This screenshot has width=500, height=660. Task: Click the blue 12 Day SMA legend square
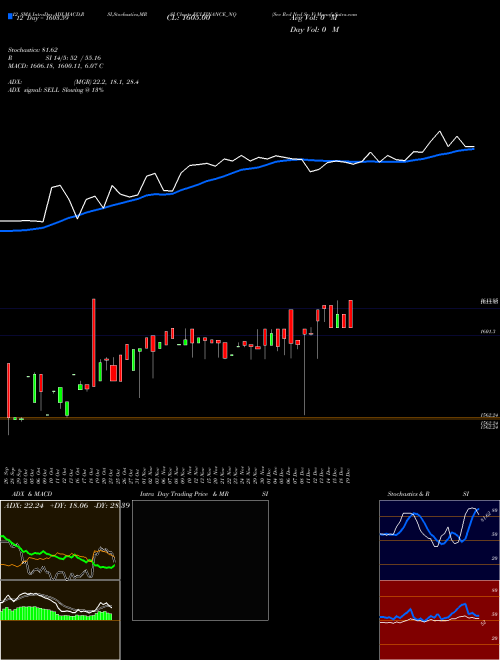10,17
